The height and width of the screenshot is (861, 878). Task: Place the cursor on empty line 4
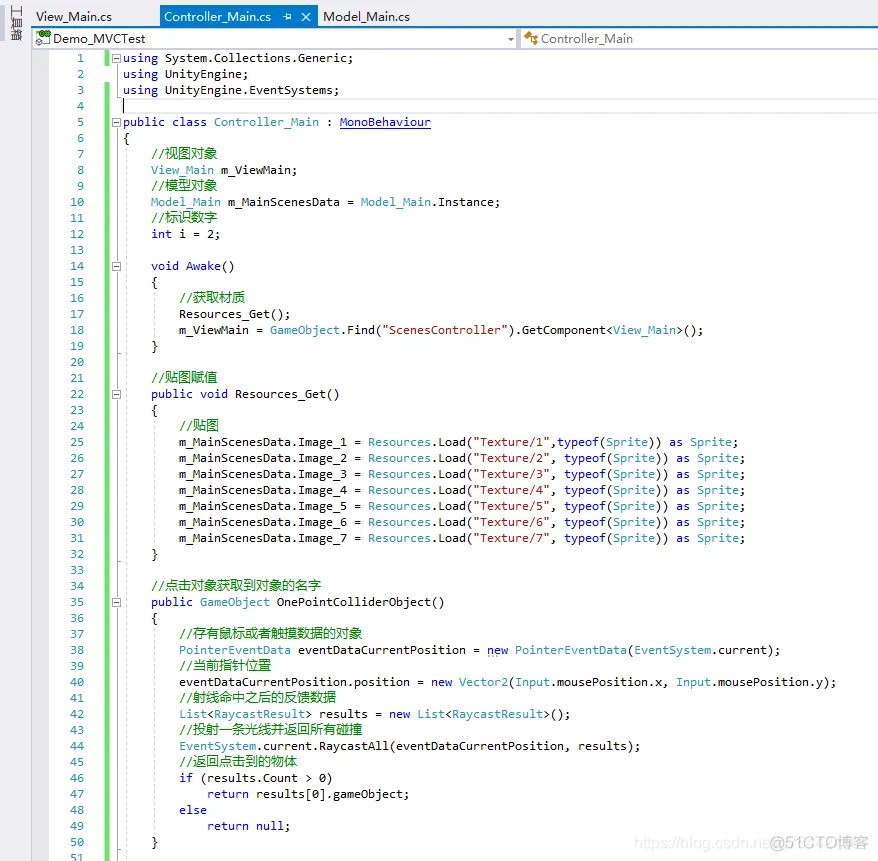coord(498,106)
